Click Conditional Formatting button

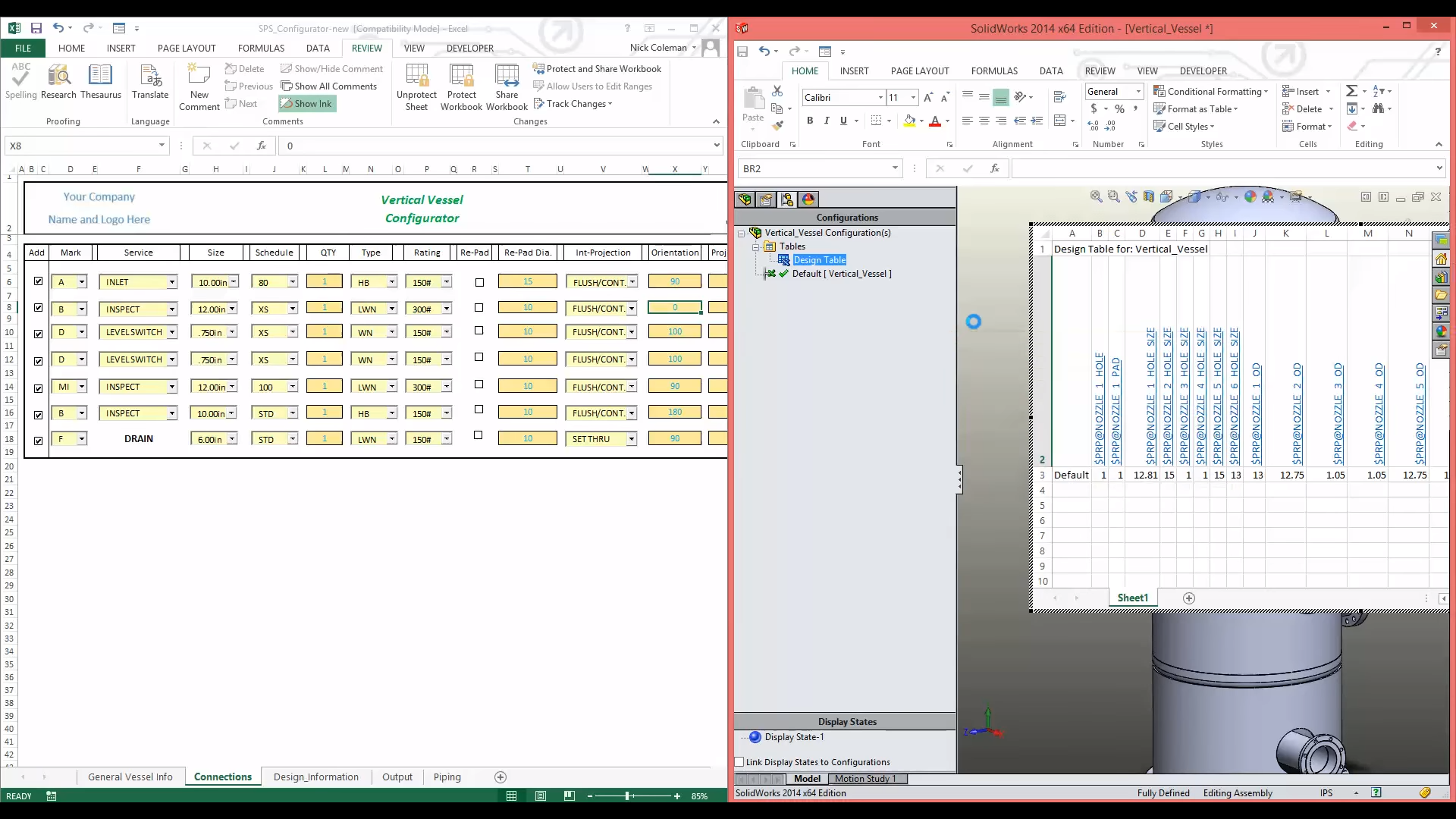click(x=1211, y=91)
